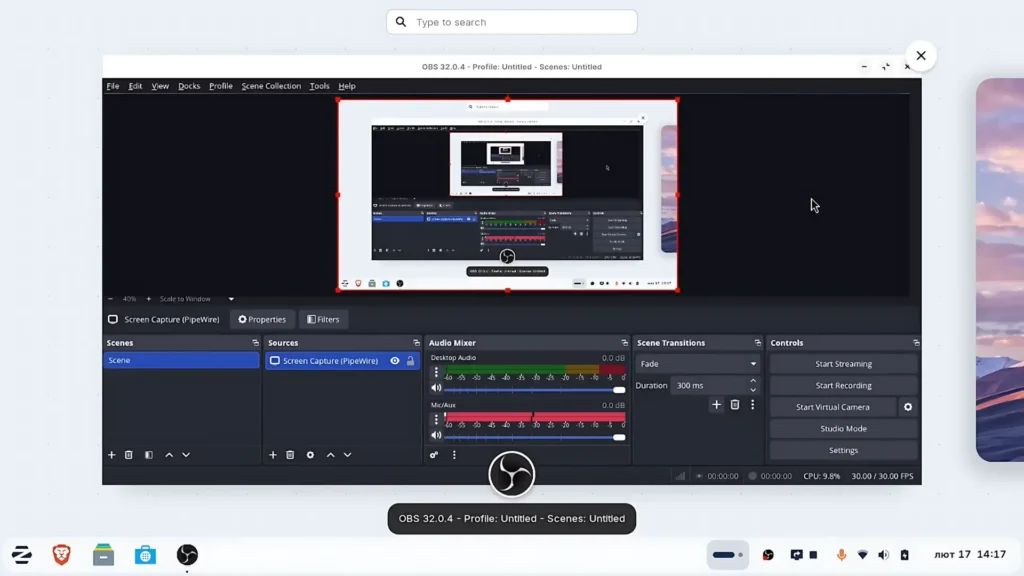Add a new source with the plus icon
The width and height of the screenshot is (1024, 576).
[x=273, y=455]
